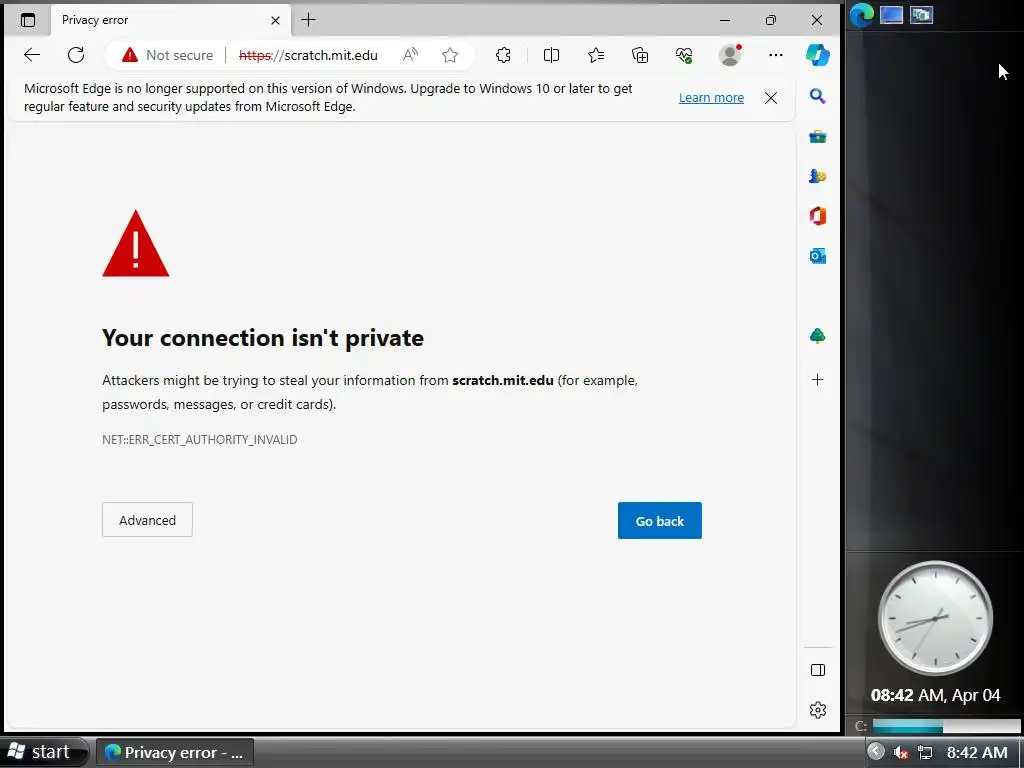Open Settings and more ellipsis menu
The image size is (1024, 768).
pos(776,56)
